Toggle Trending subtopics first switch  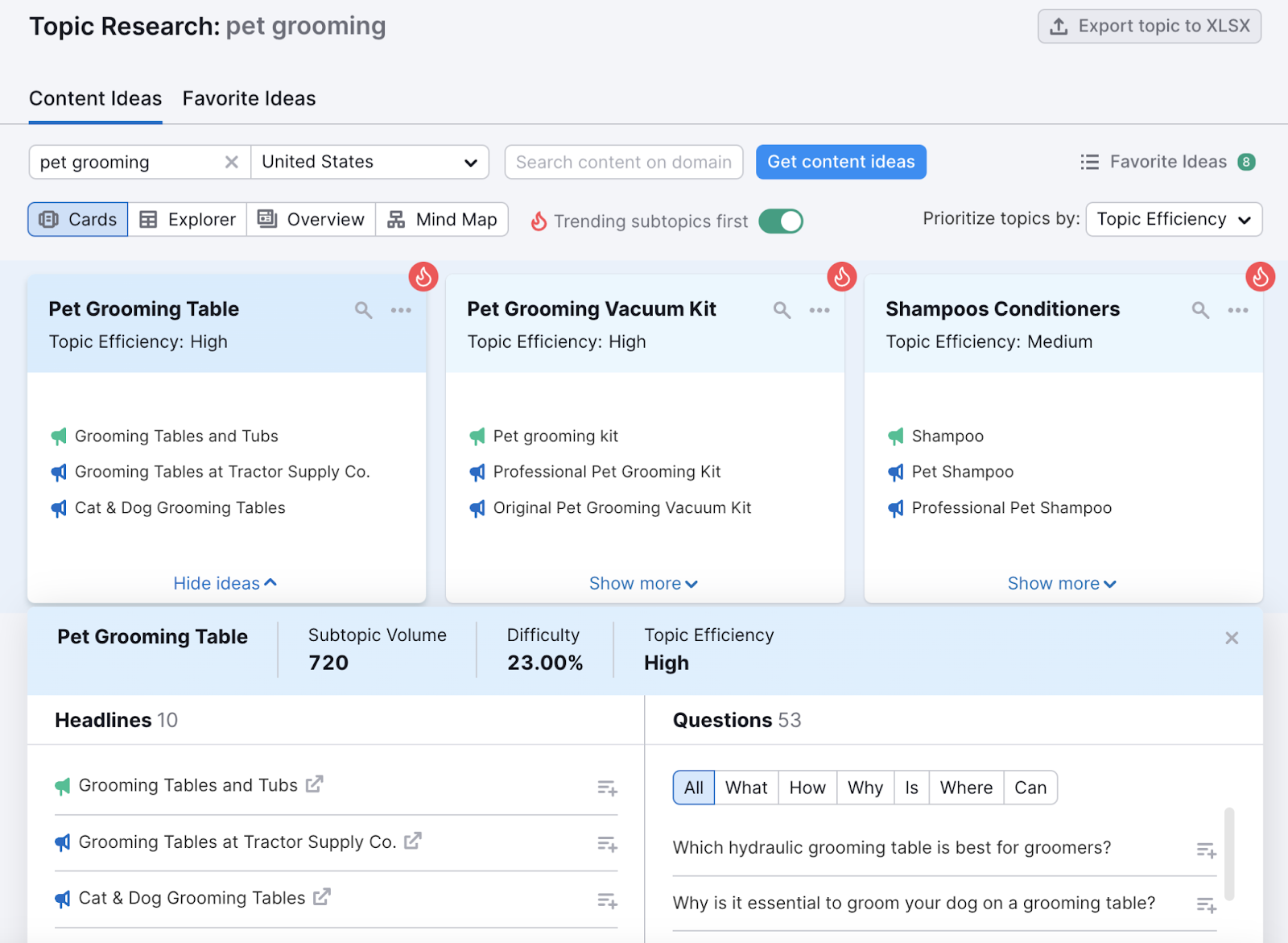coord(781,221)
